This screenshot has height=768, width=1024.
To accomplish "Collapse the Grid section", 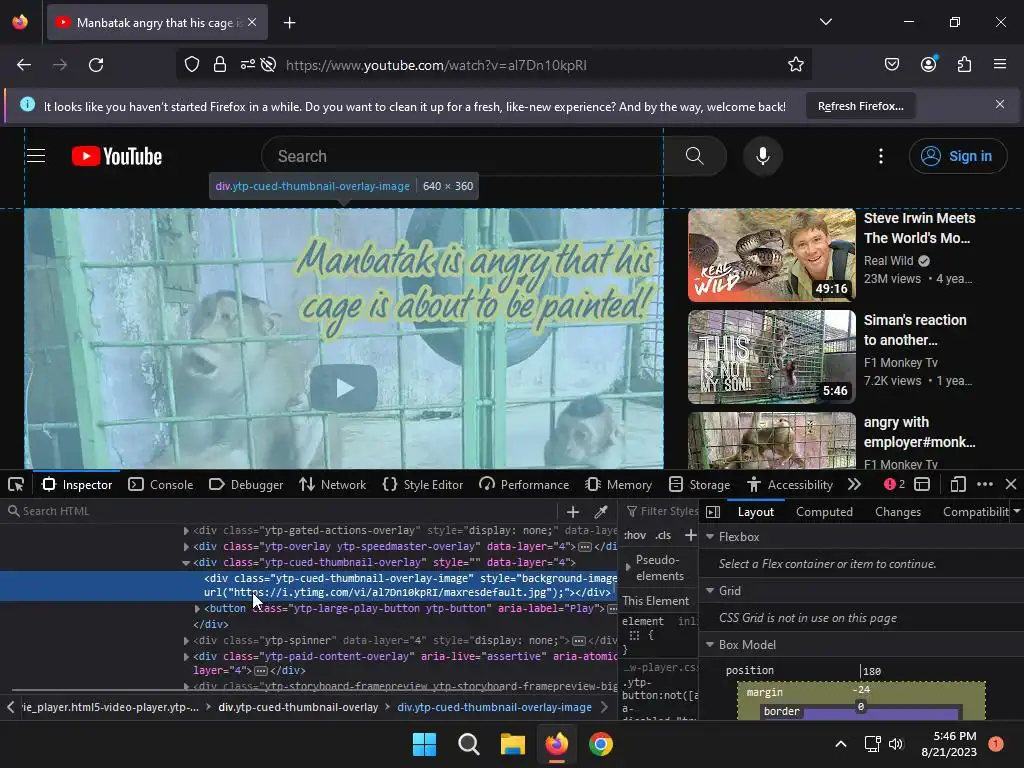I will pos(711,590).
